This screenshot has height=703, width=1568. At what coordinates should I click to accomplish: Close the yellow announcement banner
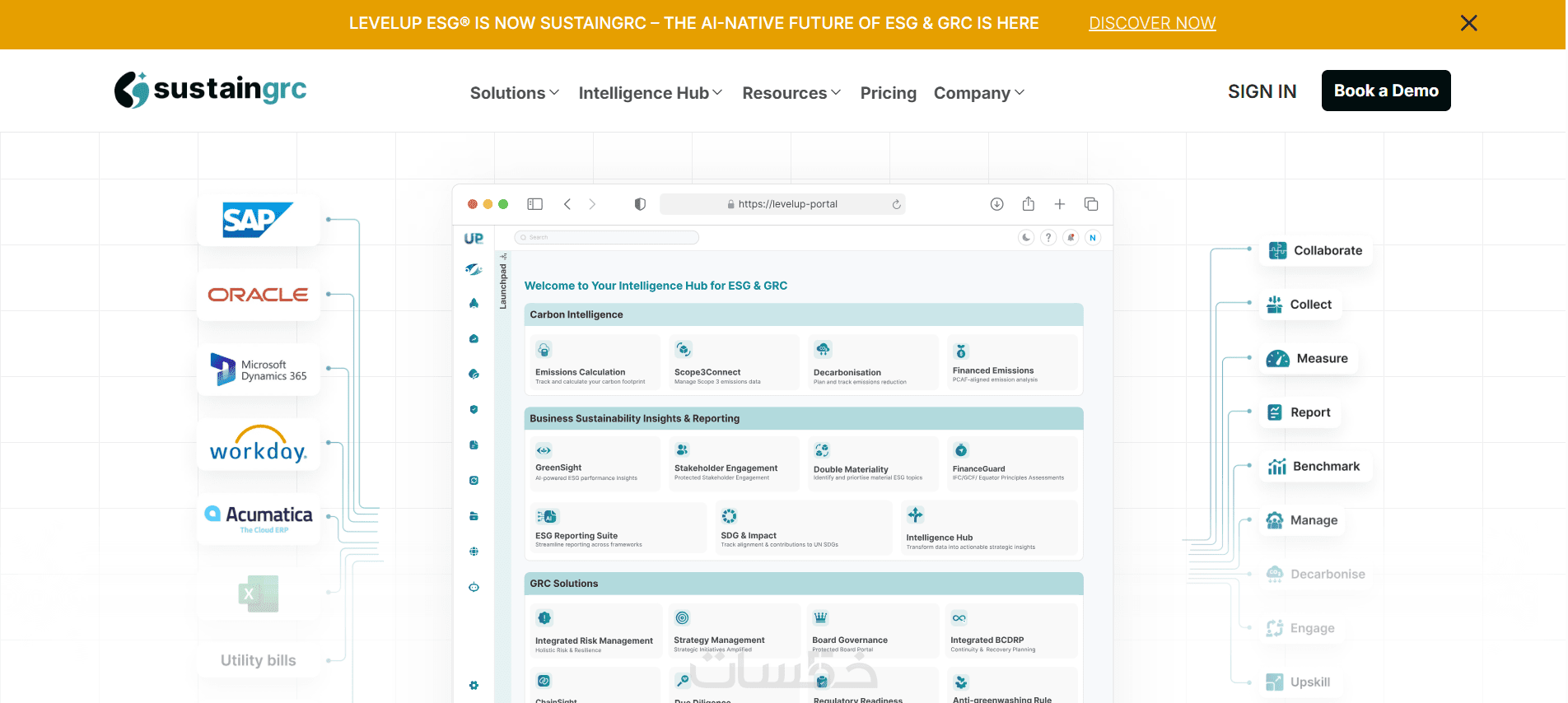tap(1468, 23)
